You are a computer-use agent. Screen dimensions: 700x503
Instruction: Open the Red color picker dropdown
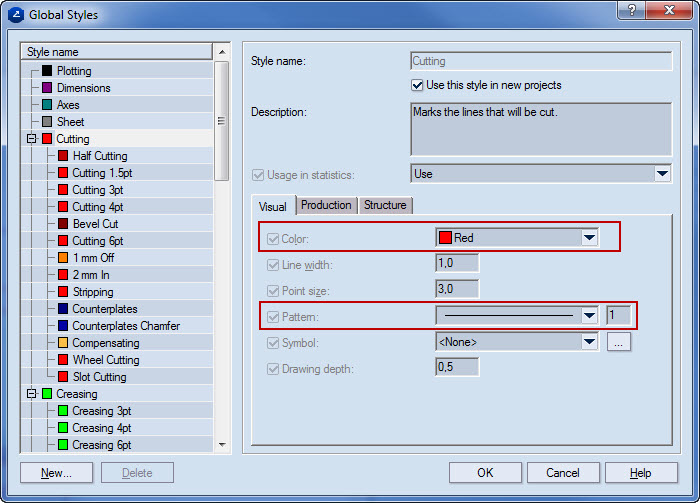(x=589, y=238)
